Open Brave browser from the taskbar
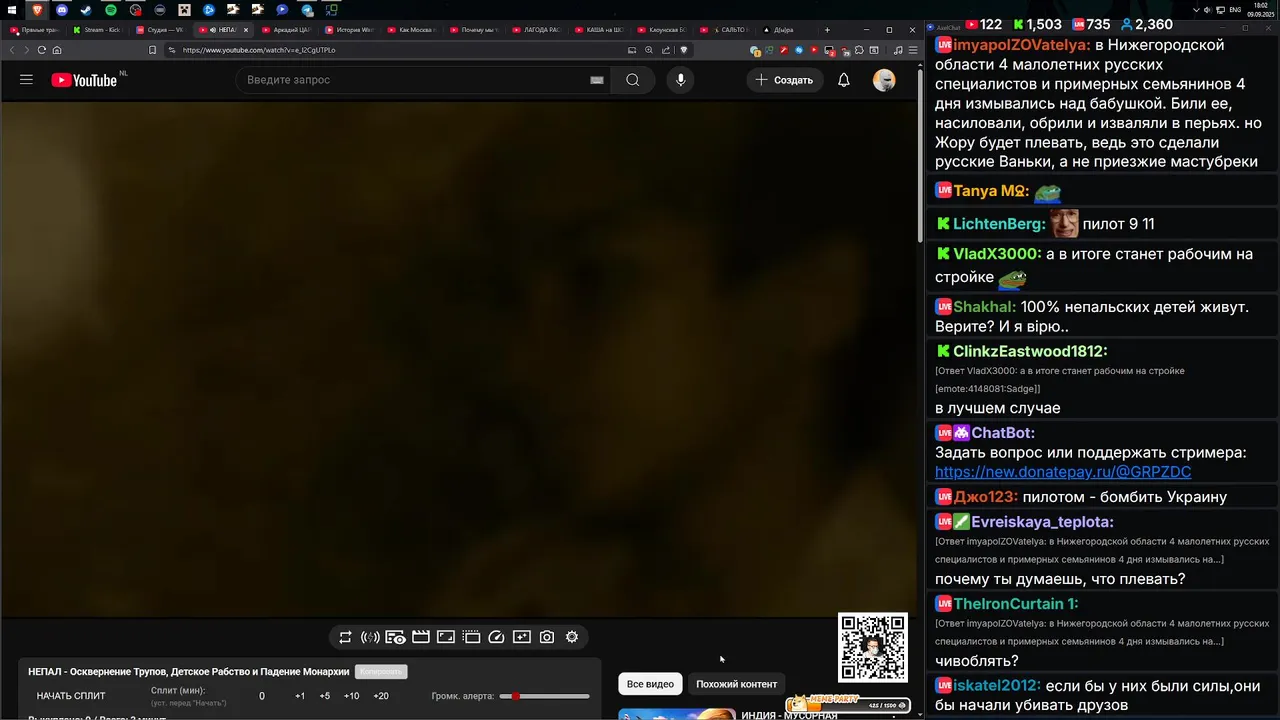1280x720 pixels. click(x=37, y=10)
